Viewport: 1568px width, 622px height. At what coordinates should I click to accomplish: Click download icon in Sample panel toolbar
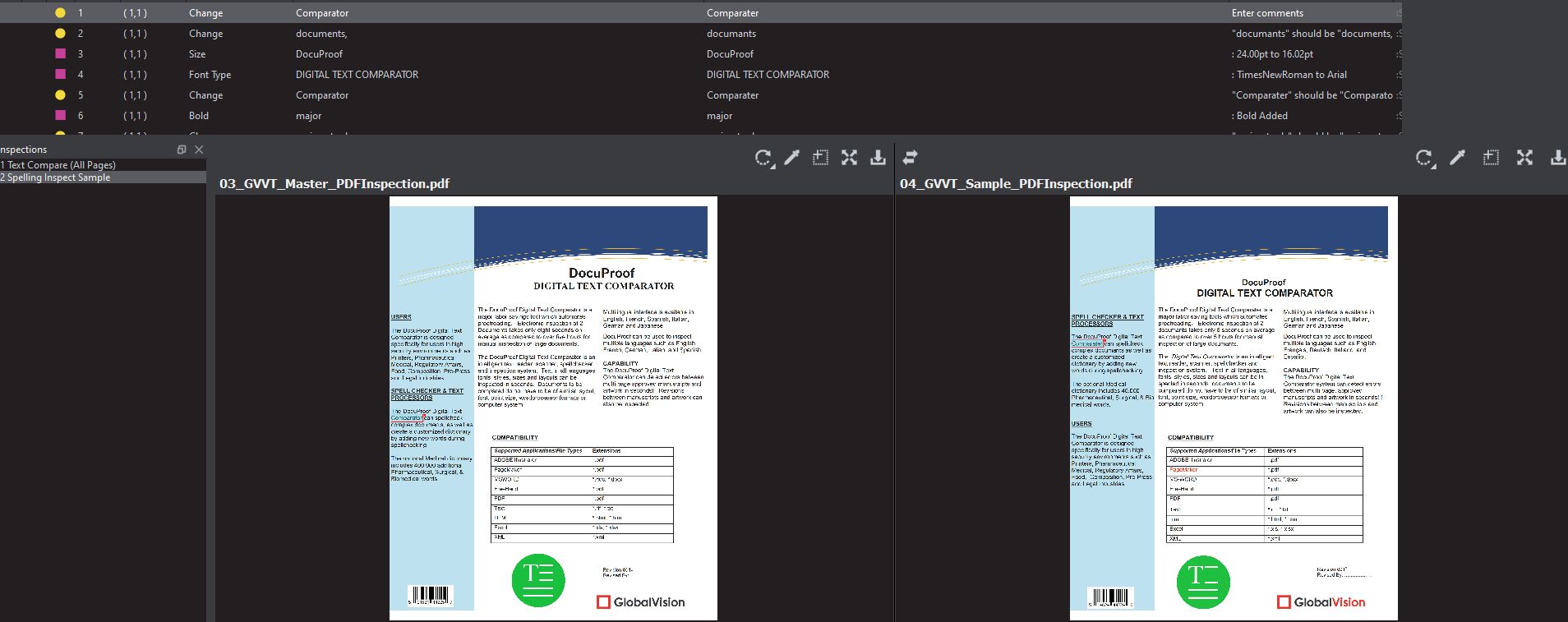coord(1557,158)
